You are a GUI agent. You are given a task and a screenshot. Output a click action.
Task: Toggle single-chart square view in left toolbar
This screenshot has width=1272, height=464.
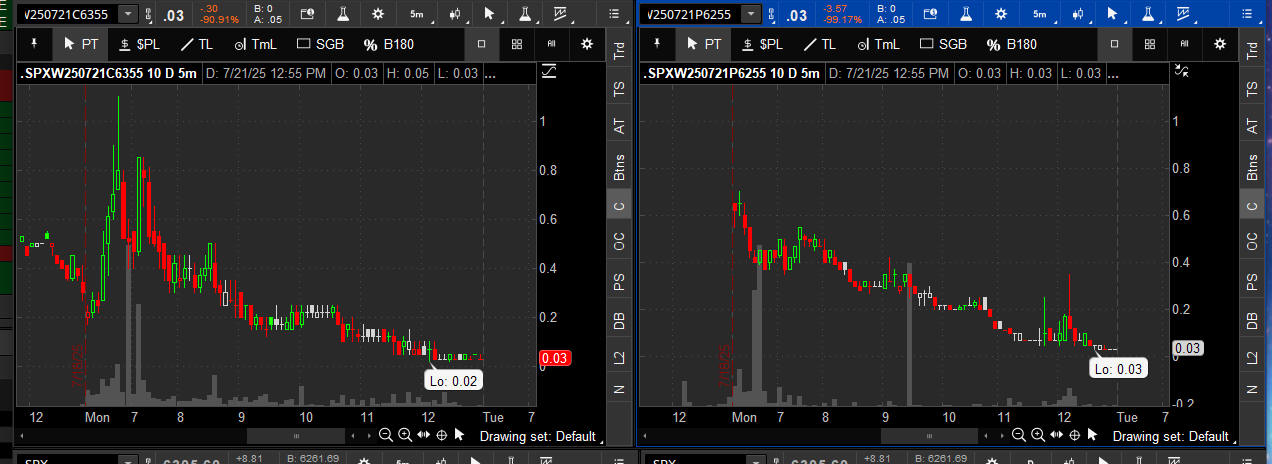[x=481, y=44]
